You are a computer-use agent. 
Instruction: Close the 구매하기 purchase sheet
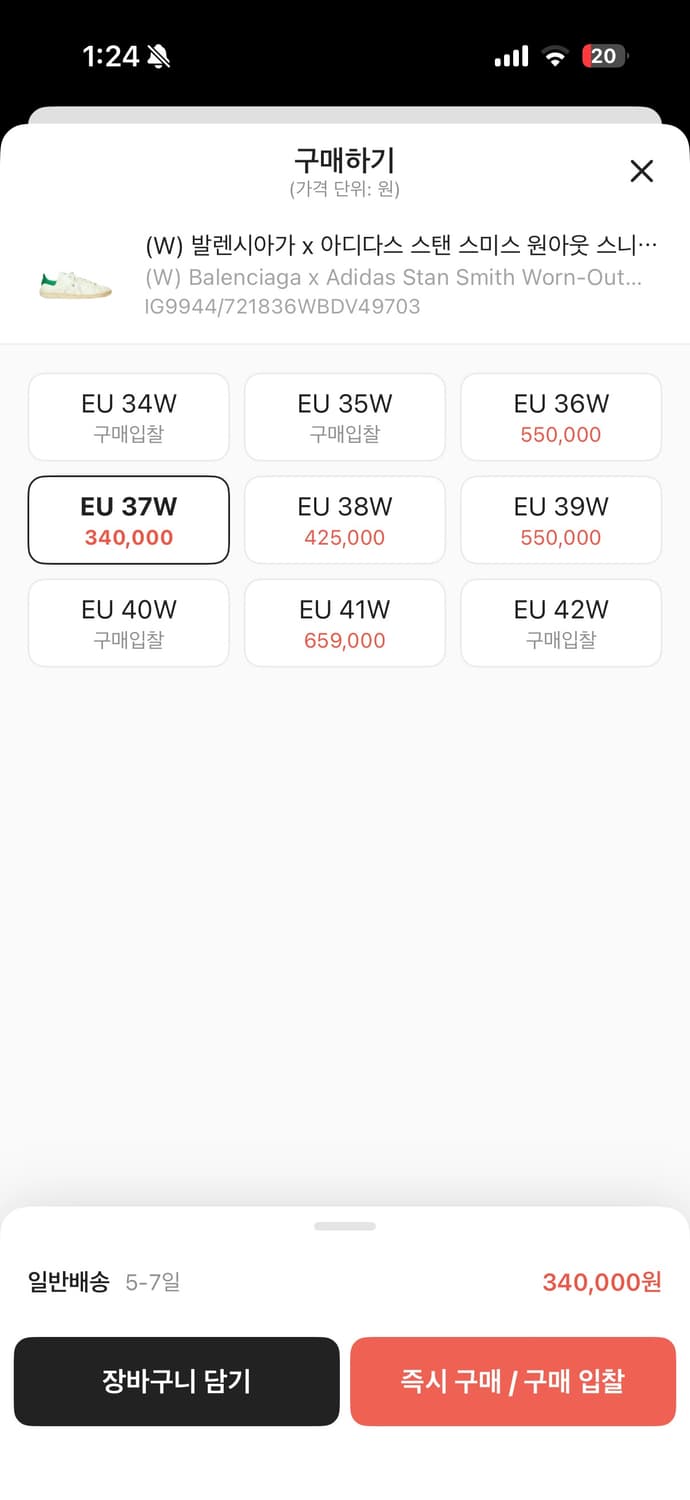coord(641,171)
